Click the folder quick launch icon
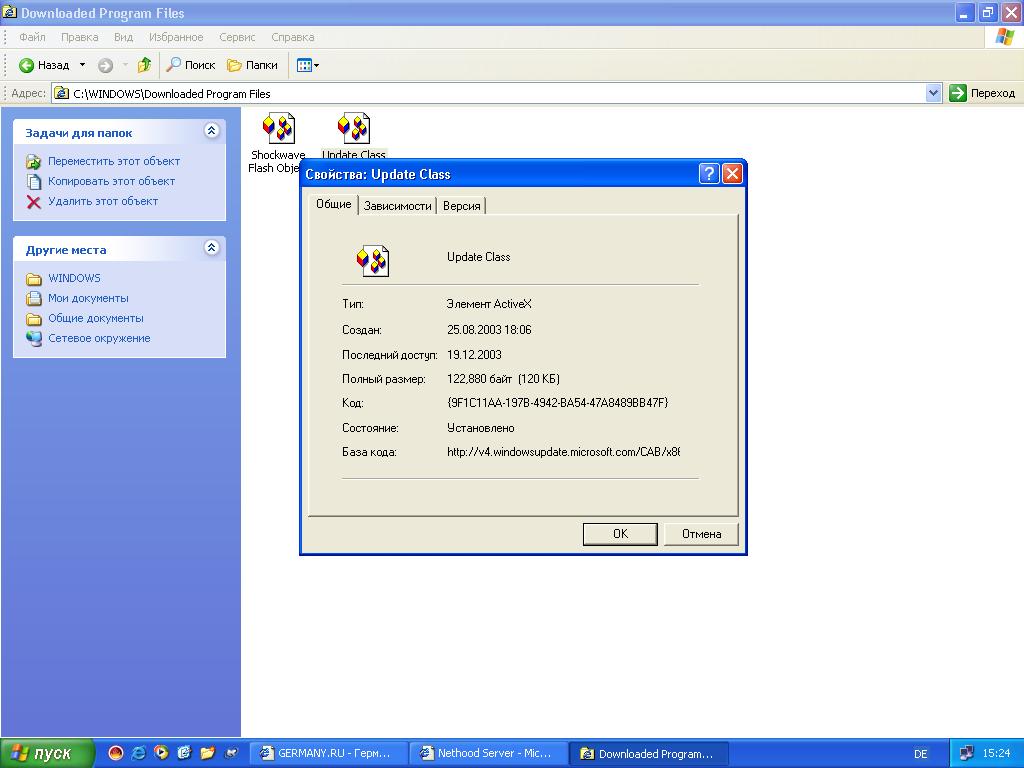Image resolution: width=1024 pixels, height=768 pixels. click(x=207, y=753)
